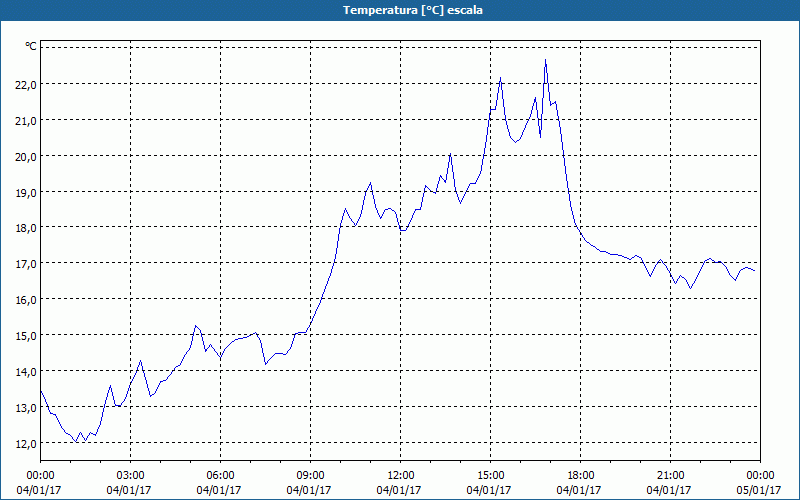This screenshot has height=500, width=800.
Task: Select the 13,0 y-axis value
Action: 26,408
